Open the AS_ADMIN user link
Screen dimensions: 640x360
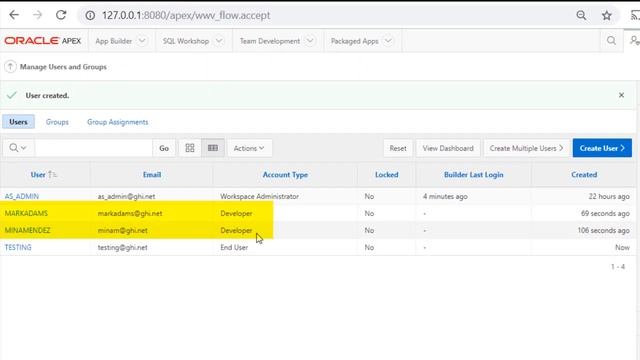(x=22, y=196)
